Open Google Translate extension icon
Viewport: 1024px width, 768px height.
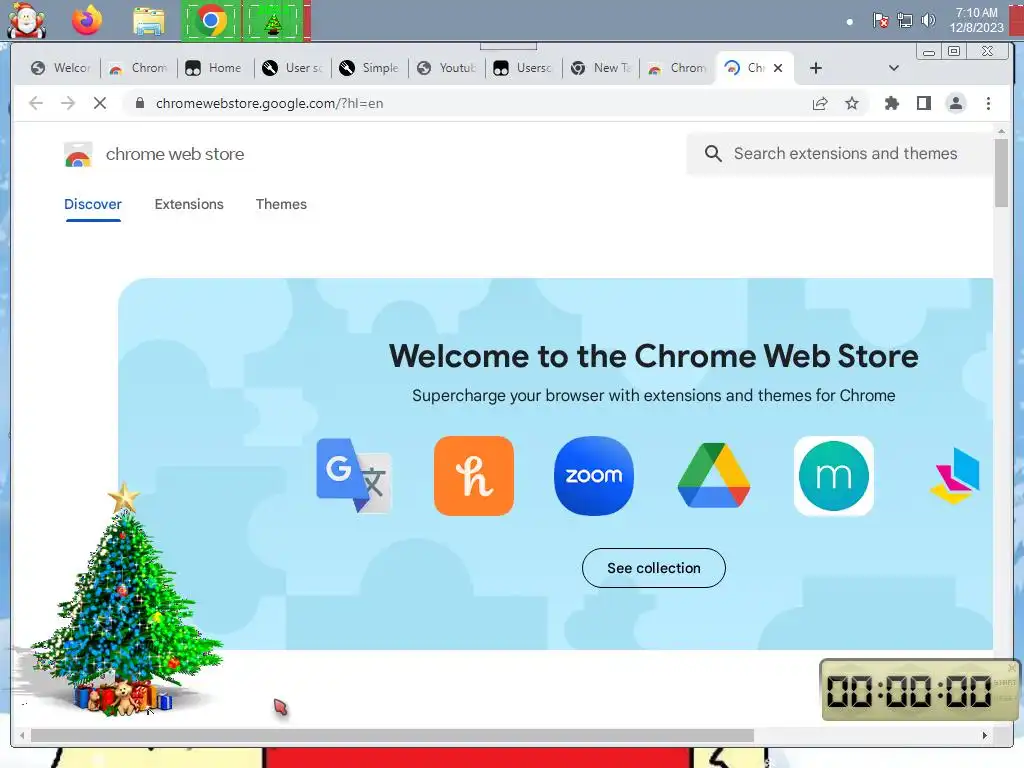[354, 475]
